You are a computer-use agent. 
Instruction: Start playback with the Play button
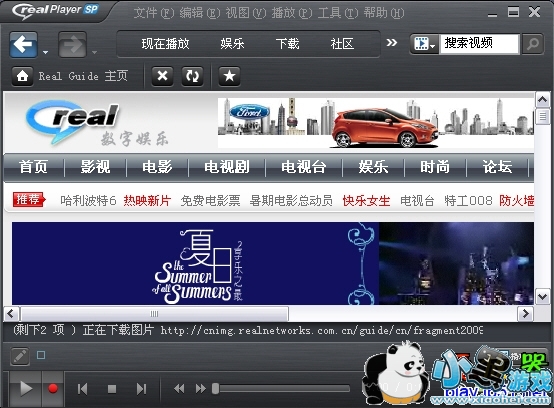click(x=26, y=389)
